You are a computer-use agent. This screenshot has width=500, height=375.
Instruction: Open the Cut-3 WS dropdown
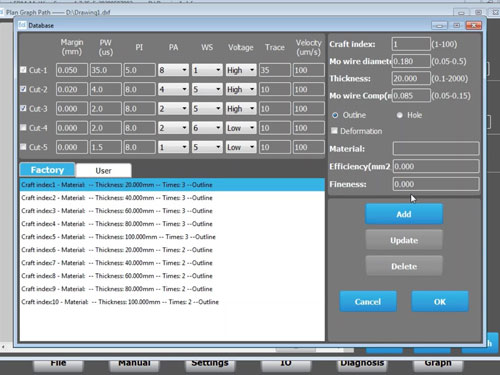coord(207,109)
